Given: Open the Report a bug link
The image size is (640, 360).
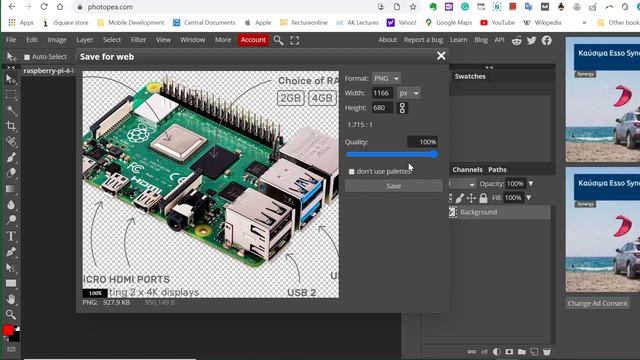Looking at the screenshot, I should tap(423, 40).
